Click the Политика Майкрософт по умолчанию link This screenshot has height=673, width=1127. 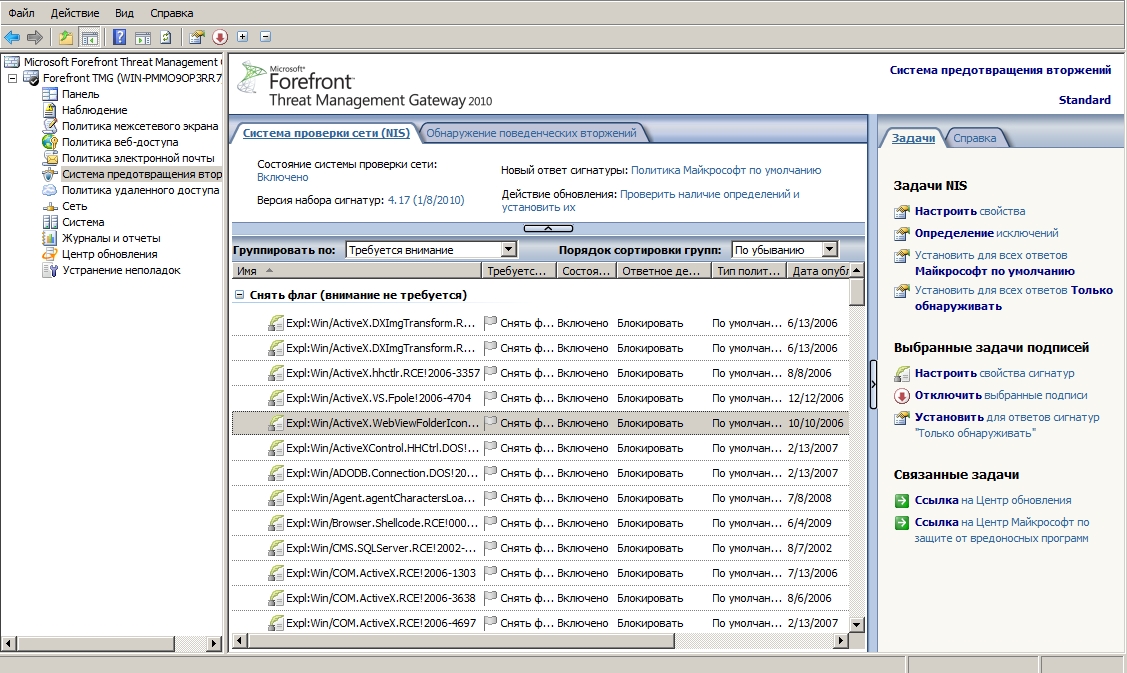[x=726, y=170]
